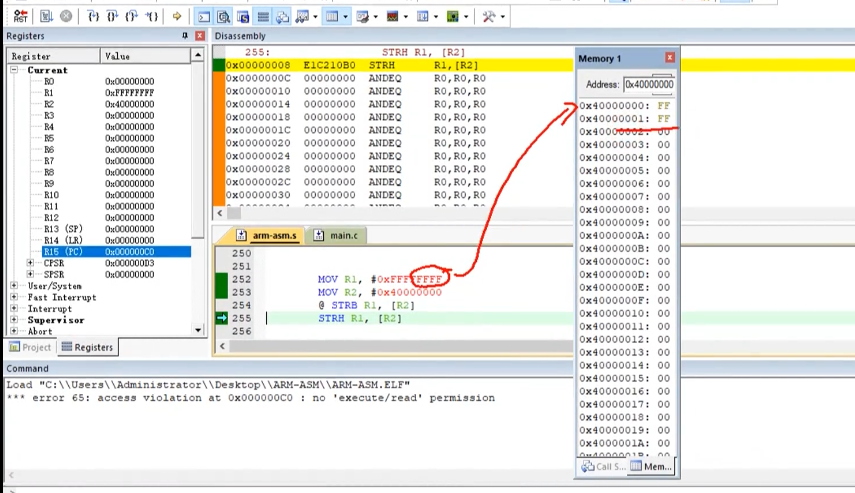
Task: Expand the Supervisor register bank
Action: [x=14, y=320]
